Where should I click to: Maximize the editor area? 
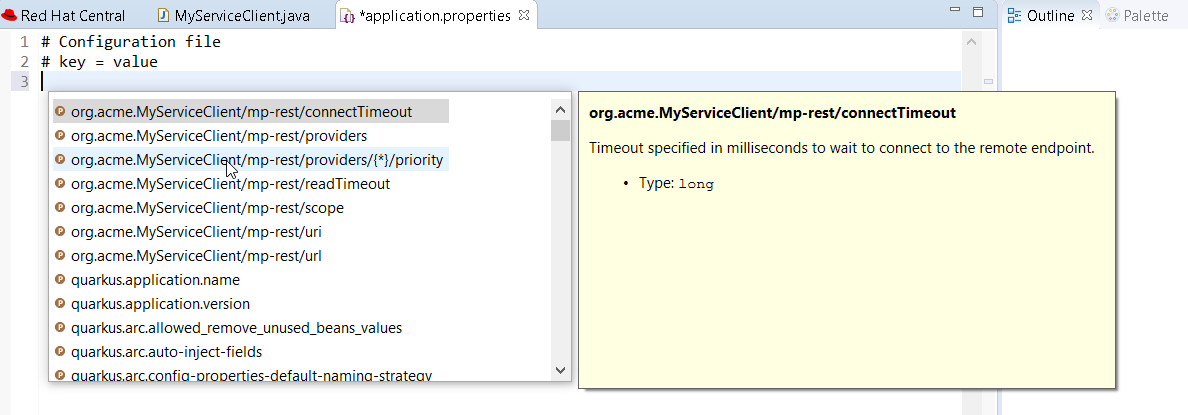click(x=978, y=12)
